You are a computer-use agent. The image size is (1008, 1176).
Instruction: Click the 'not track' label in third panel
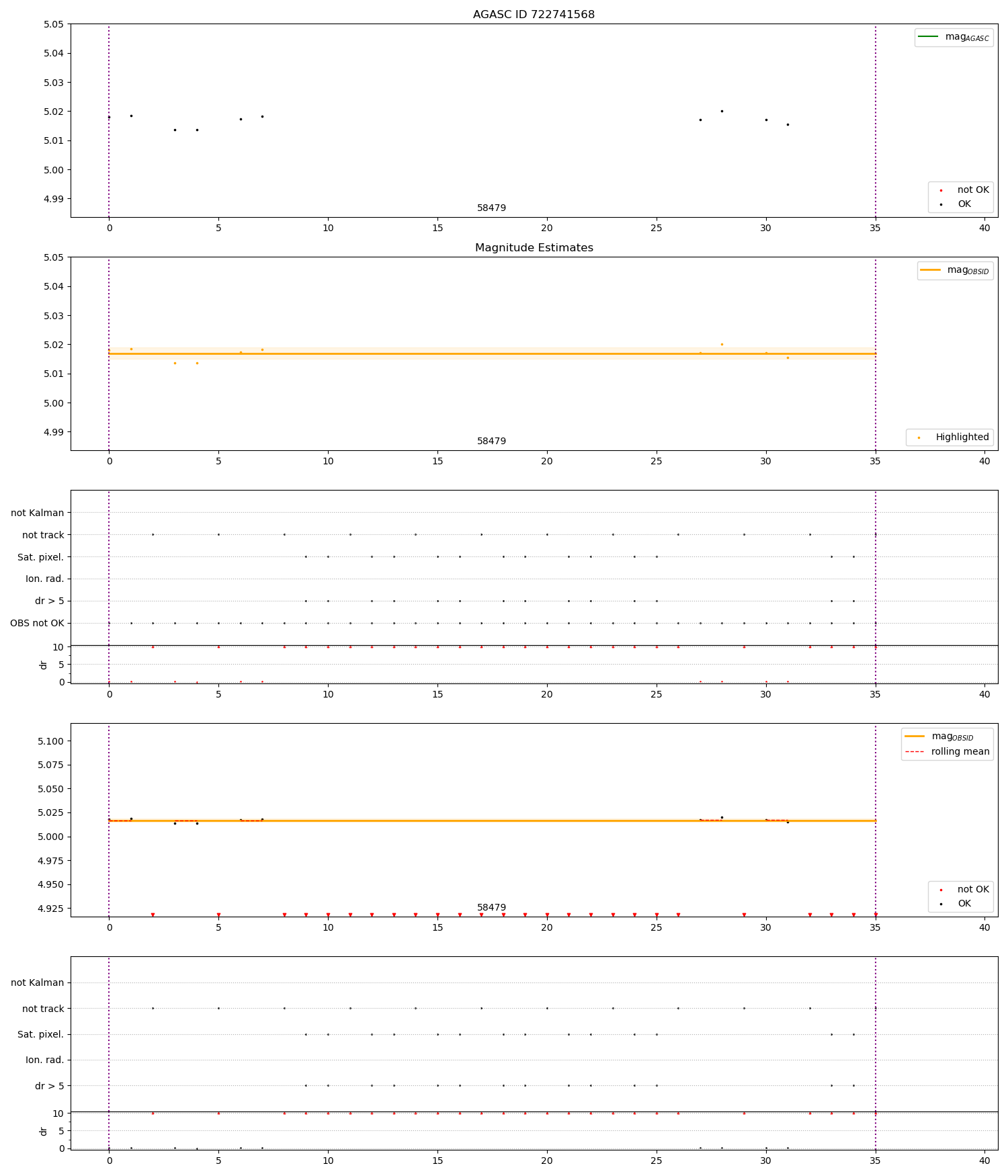[43, 535]
